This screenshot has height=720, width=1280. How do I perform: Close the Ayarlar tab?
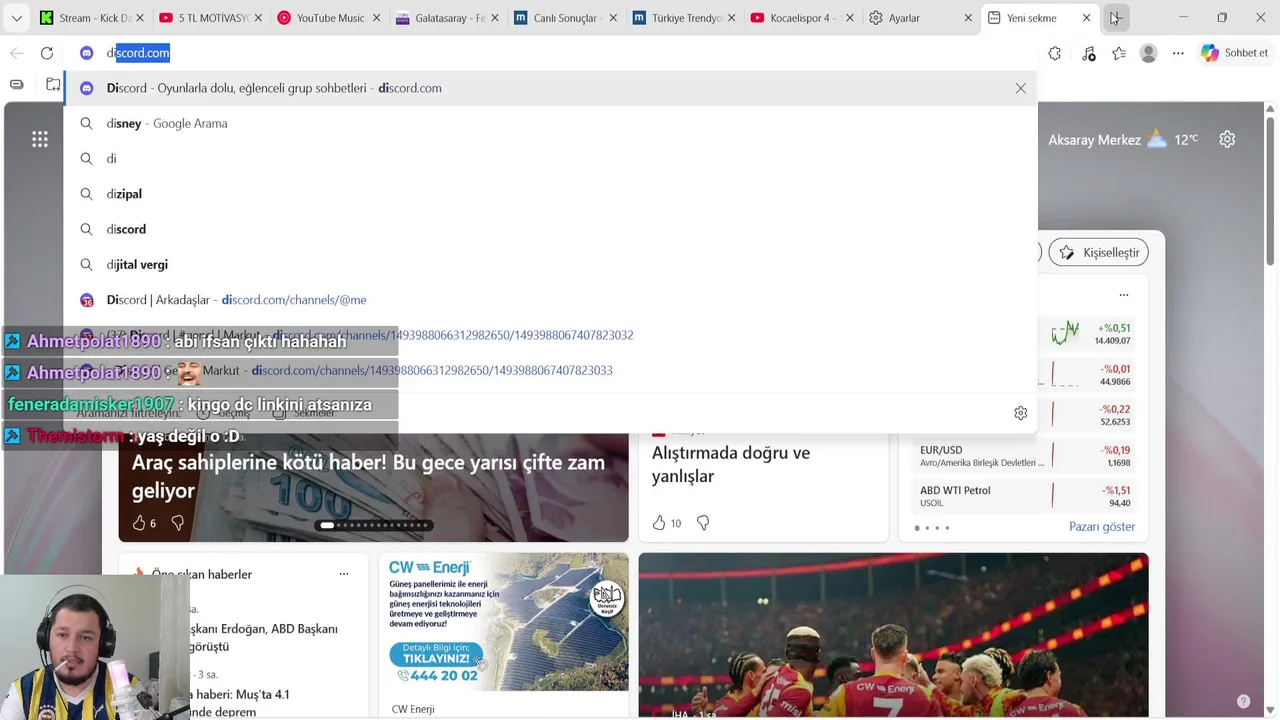click(968, 18)
